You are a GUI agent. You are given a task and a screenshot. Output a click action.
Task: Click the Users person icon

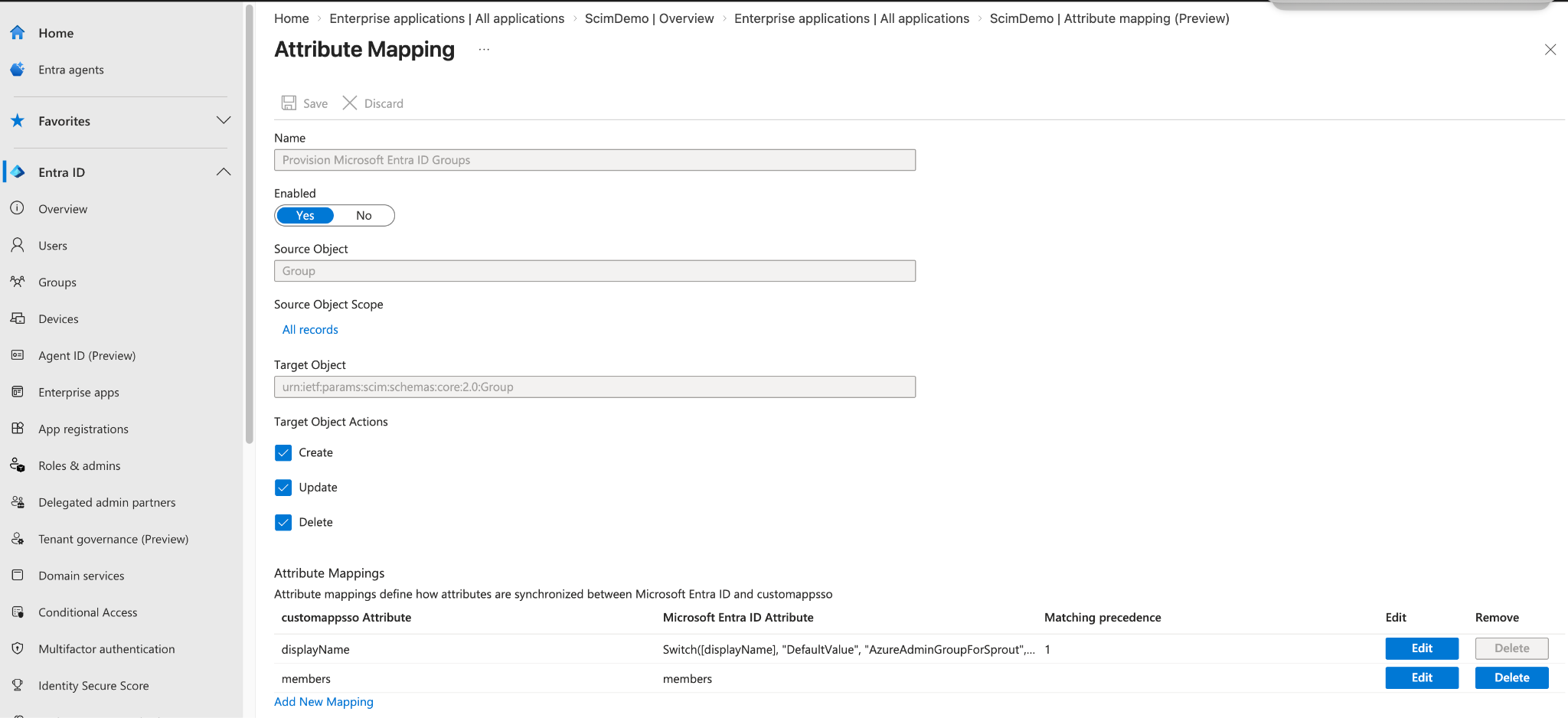point(18,245)
